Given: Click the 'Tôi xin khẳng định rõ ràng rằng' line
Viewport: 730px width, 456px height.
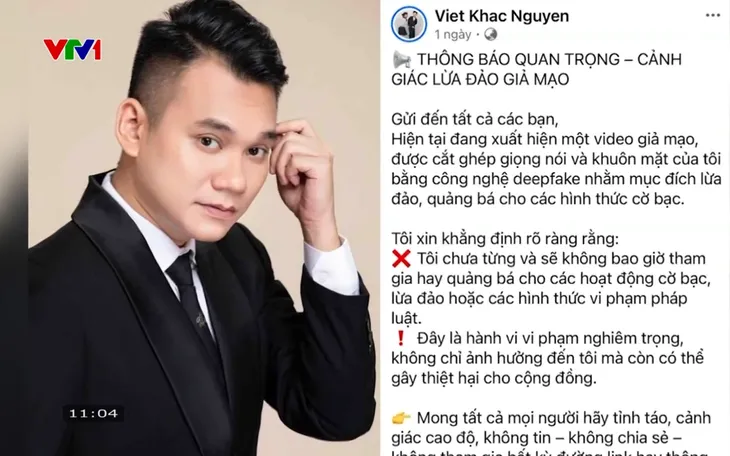Looking at the screenshot, I should [x=505, y=239].
